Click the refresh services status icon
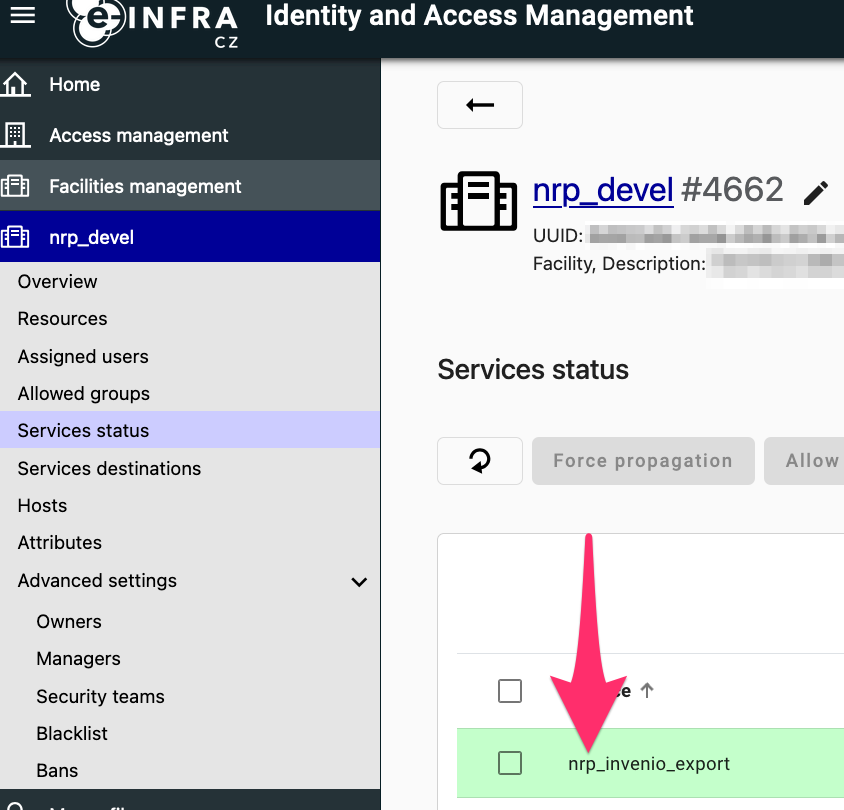The image size is (844, 810). (x=480, y=461)
